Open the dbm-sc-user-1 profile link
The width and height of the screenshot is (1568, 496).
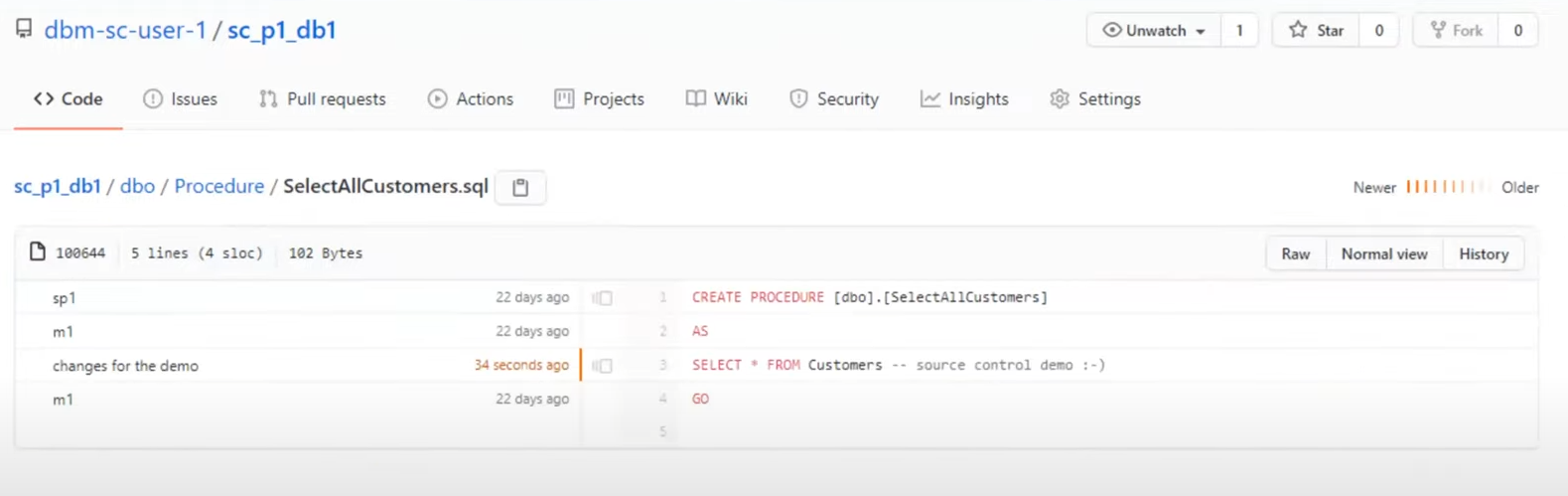point(125,30)
